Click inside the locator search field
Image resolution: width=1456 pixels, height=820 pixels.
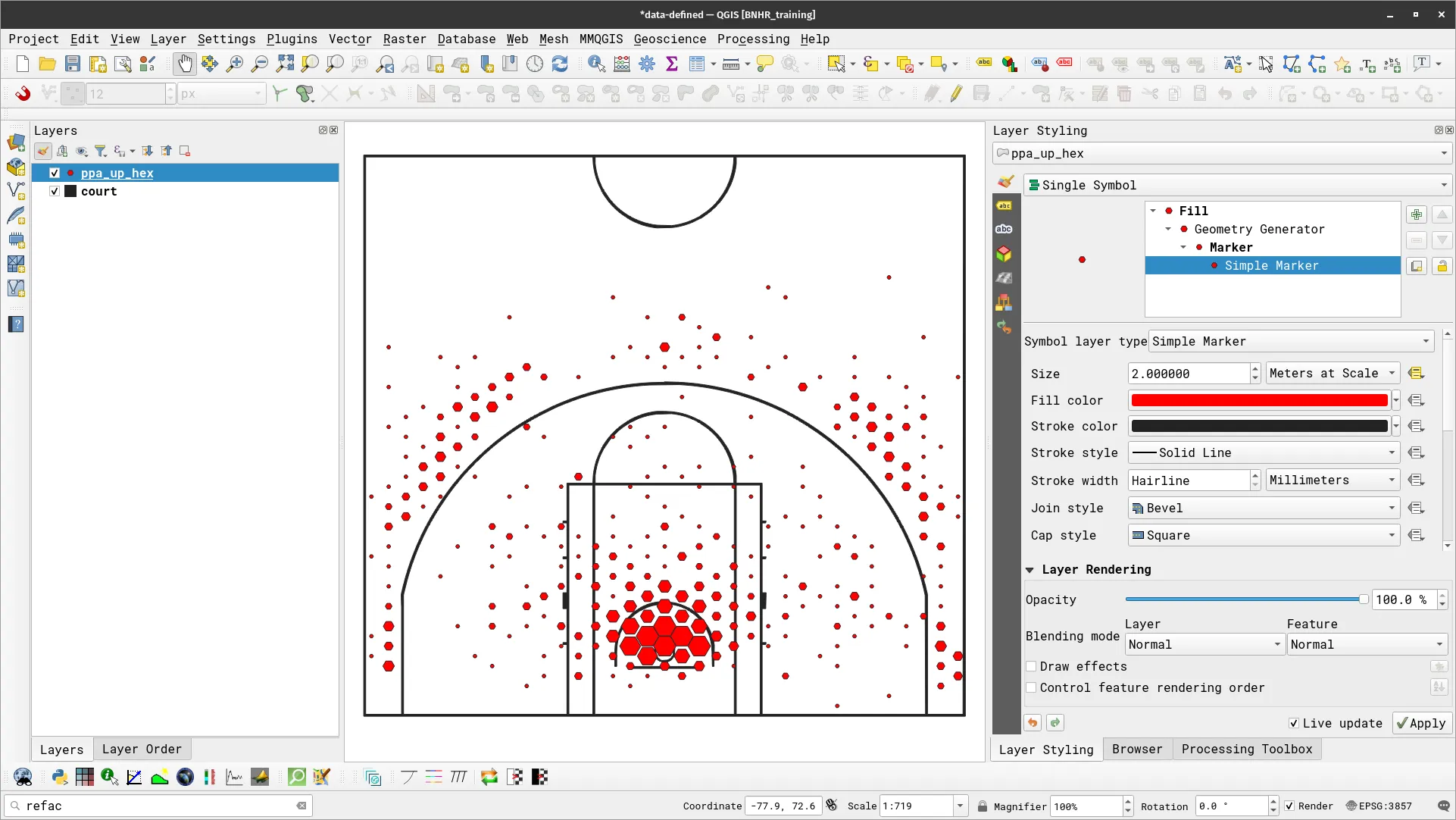click(x=152, y=806)
